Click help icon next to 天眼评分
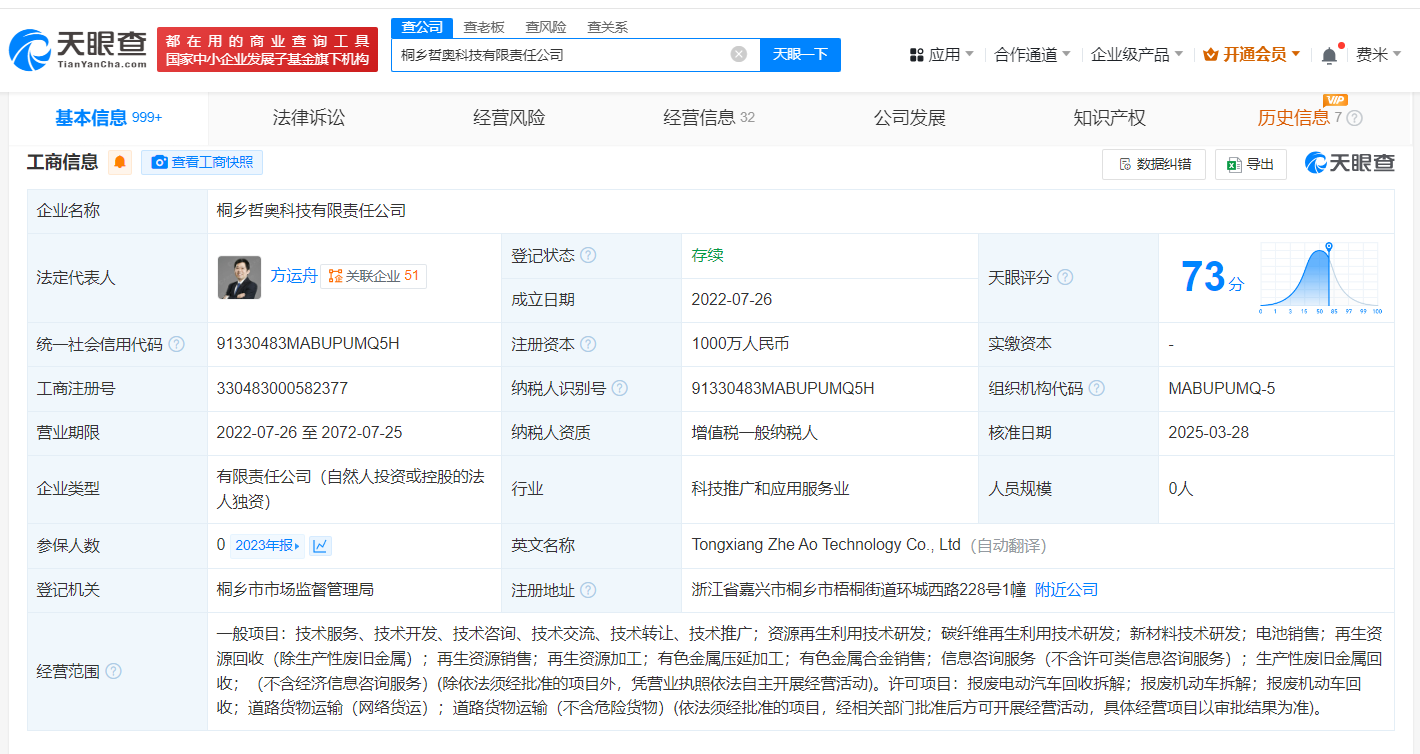 [x=1065, y=277]
